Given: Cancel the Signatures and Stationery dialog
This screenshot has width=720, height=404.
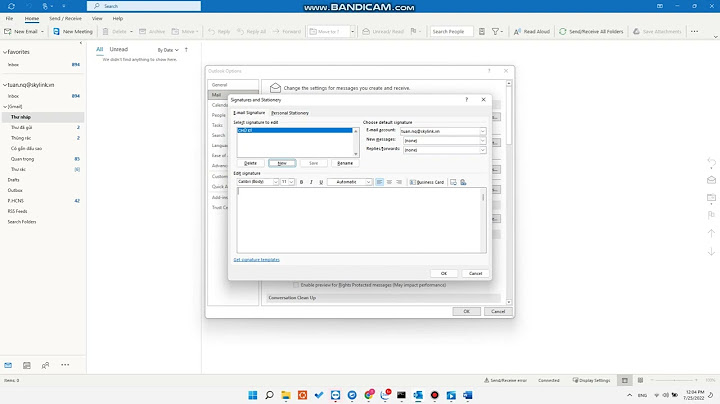Looking at the screenshot, I should coord(475,273).
